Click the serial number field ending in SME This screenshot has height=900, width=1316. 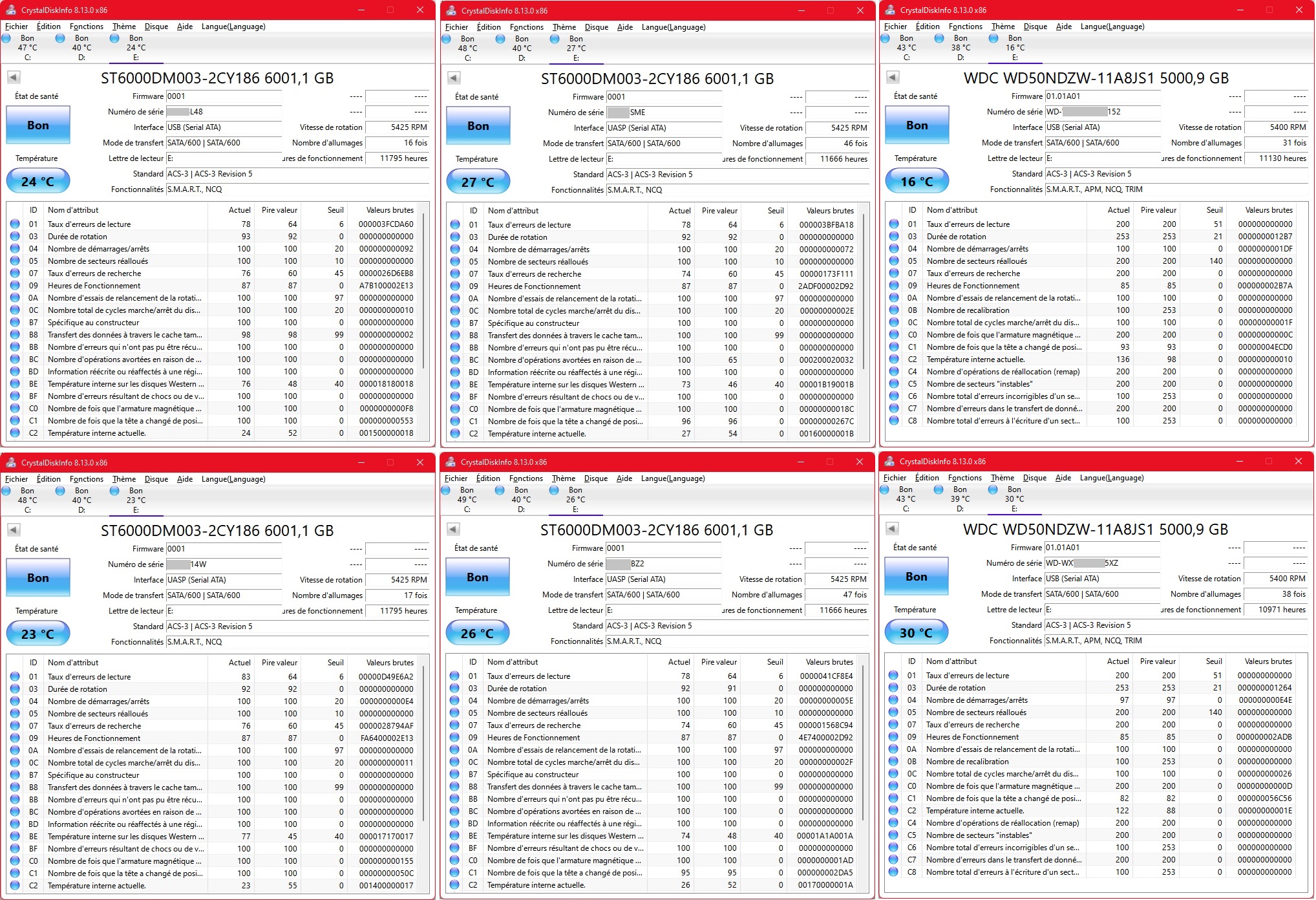(x=663, y=112)
